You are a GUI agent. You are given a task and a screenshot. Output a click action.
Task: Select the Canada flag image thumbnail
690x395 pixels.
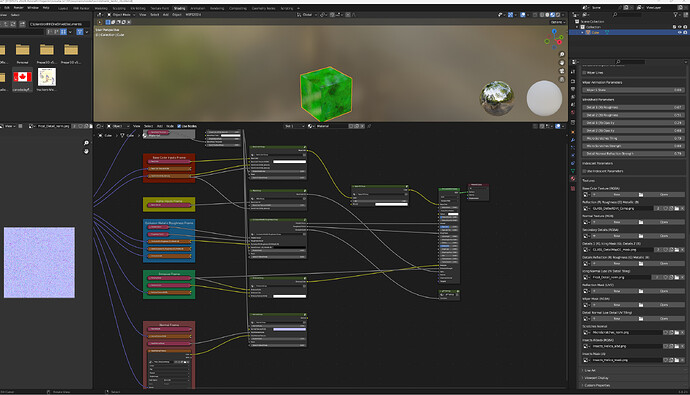pos(22,77)
